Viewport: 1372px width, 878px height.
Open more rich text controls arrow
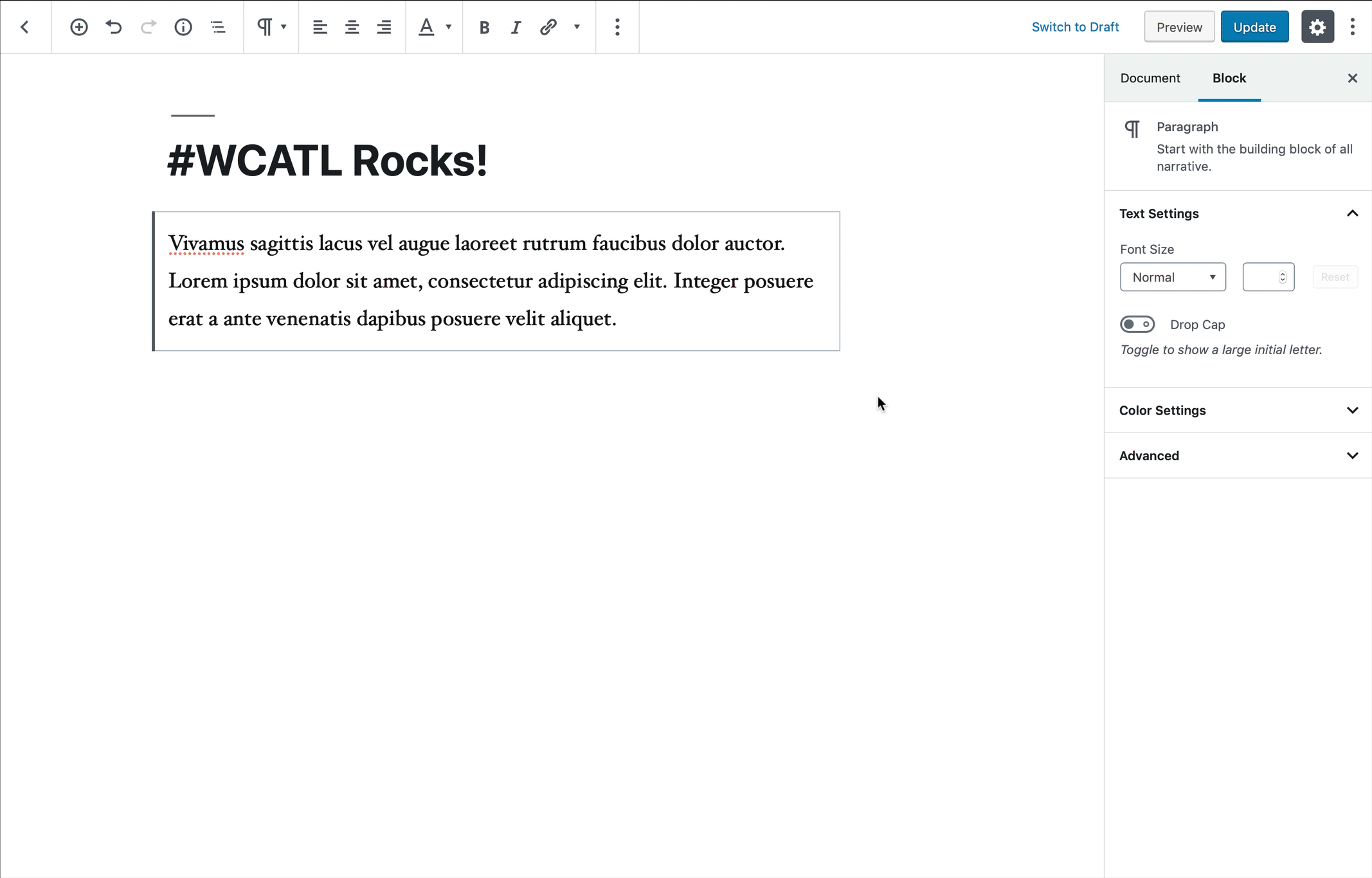pyautogui.click(x=577, y=27)
